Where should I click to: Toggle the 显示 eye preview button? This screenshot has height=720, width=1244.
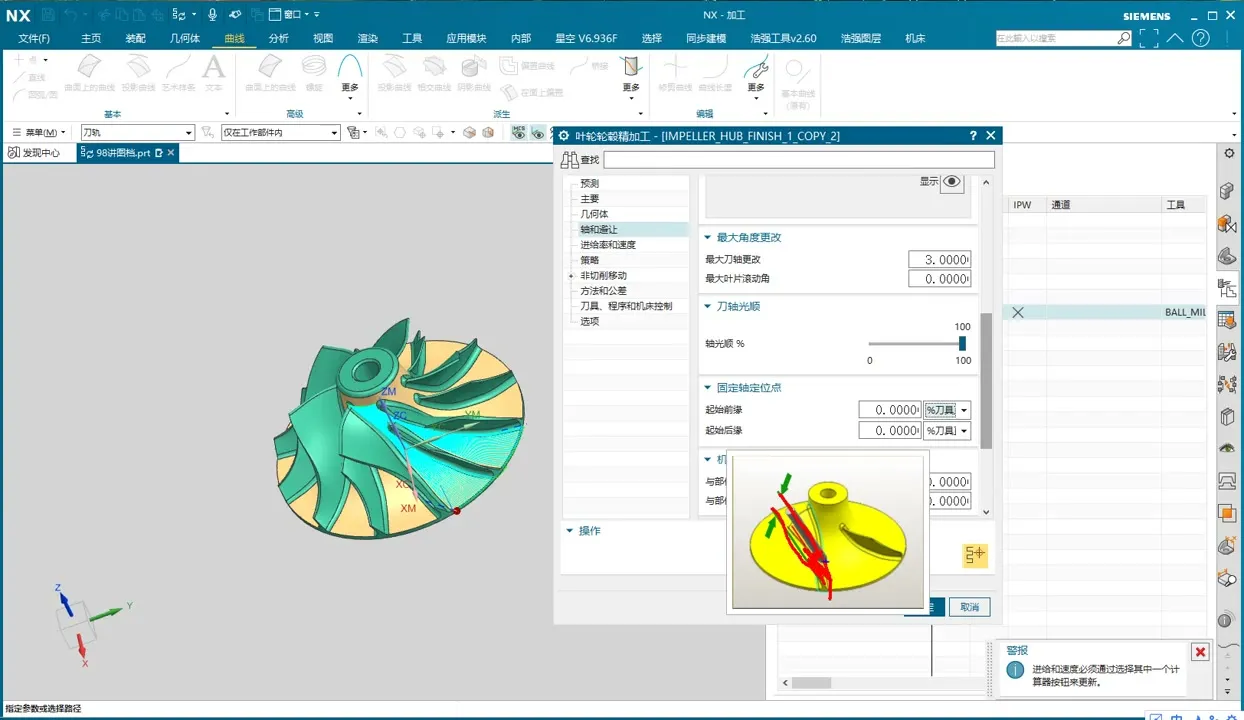952,182
